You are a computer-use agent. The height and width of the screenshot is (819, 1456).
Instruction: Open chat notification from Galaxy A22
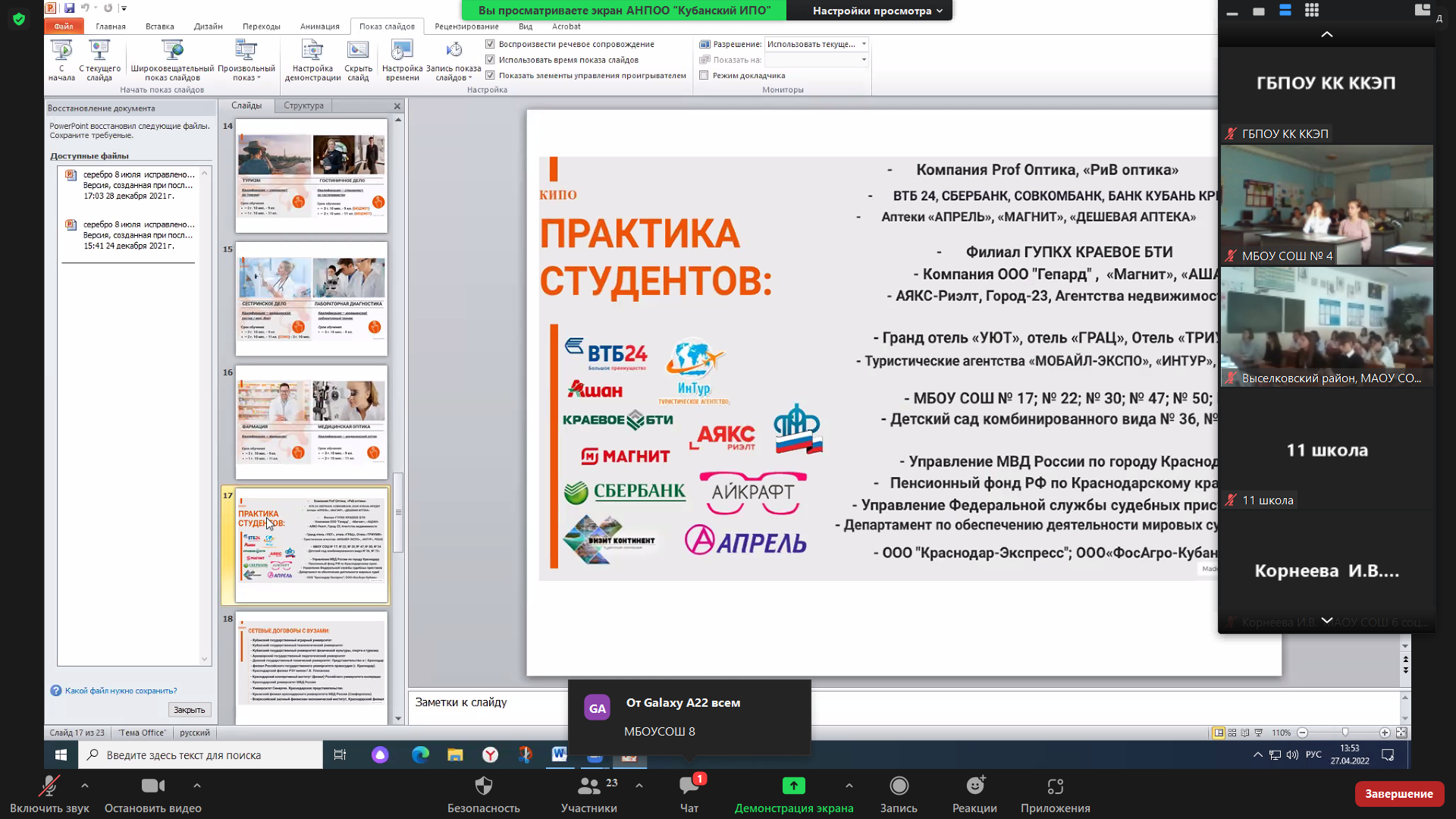(x=689, y=717)
